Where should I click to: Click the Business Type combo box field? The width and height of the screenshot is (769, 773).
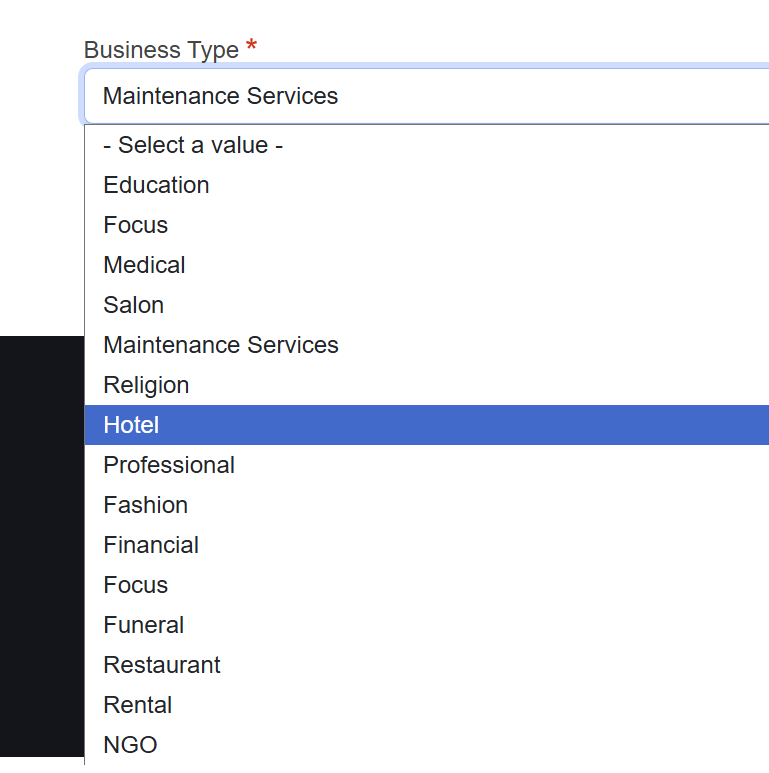coord(425,96)
